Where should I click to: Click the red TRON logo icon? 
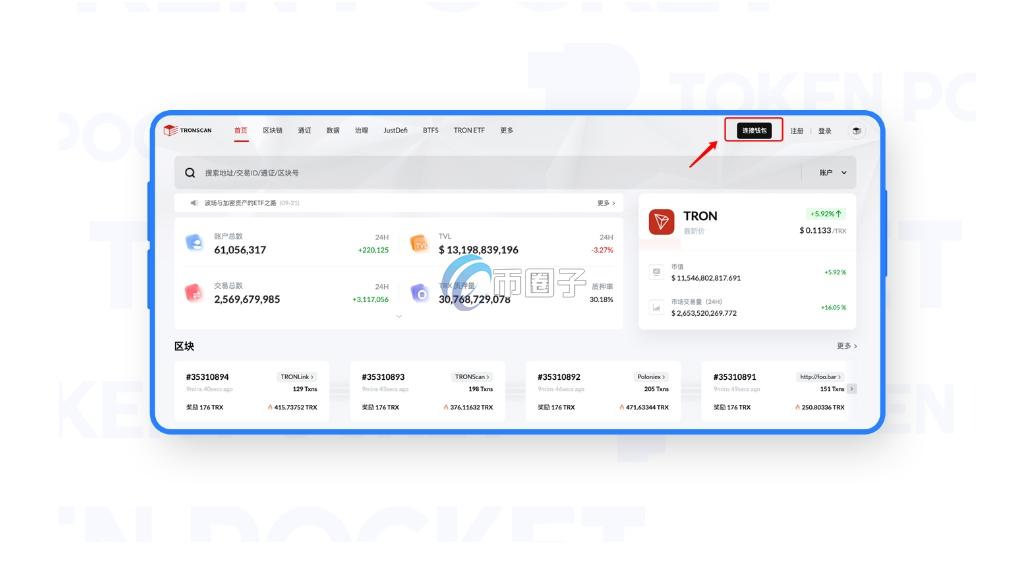(661, 222)
